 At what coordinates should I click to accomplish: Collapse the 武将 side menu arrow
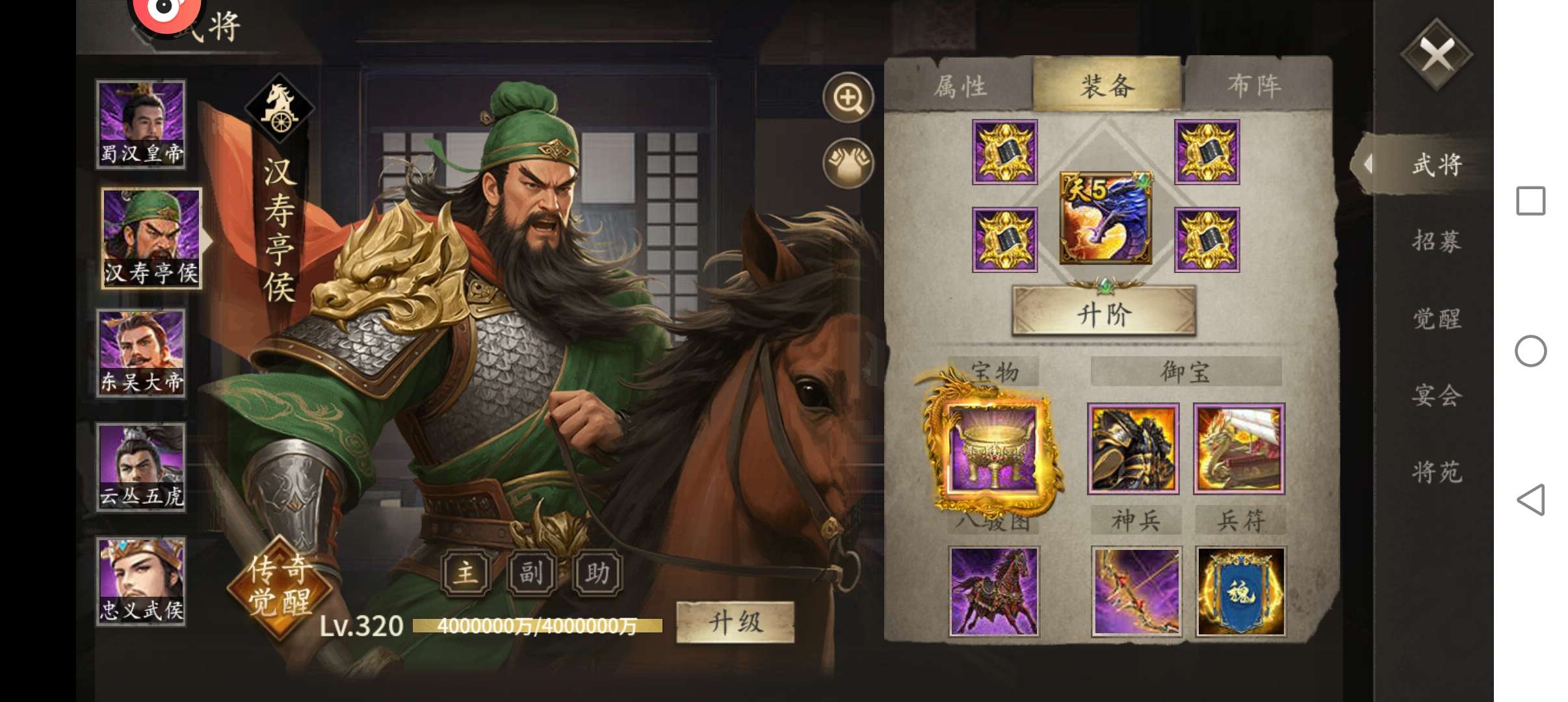click(1368, 164)
